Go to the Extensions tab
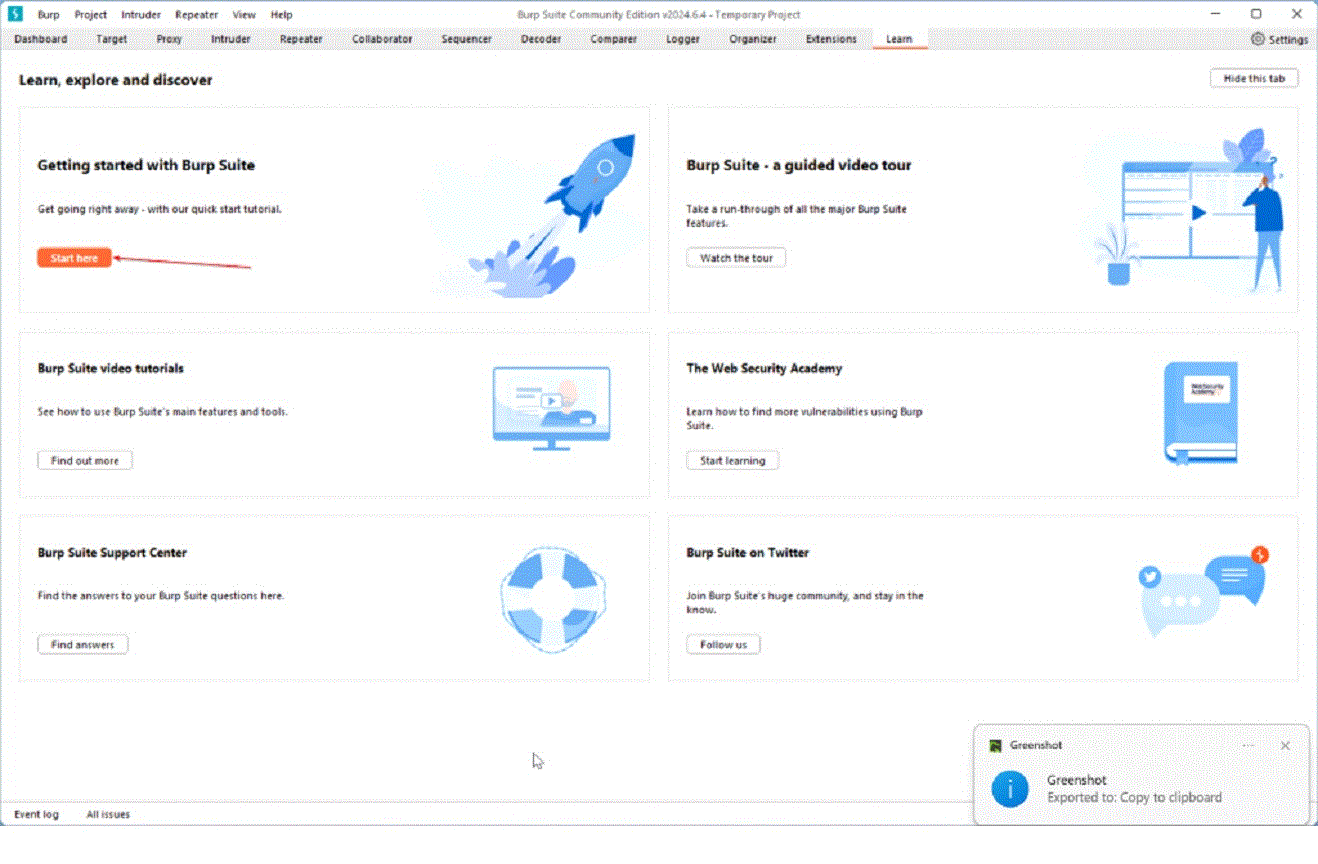 point(831,39)
